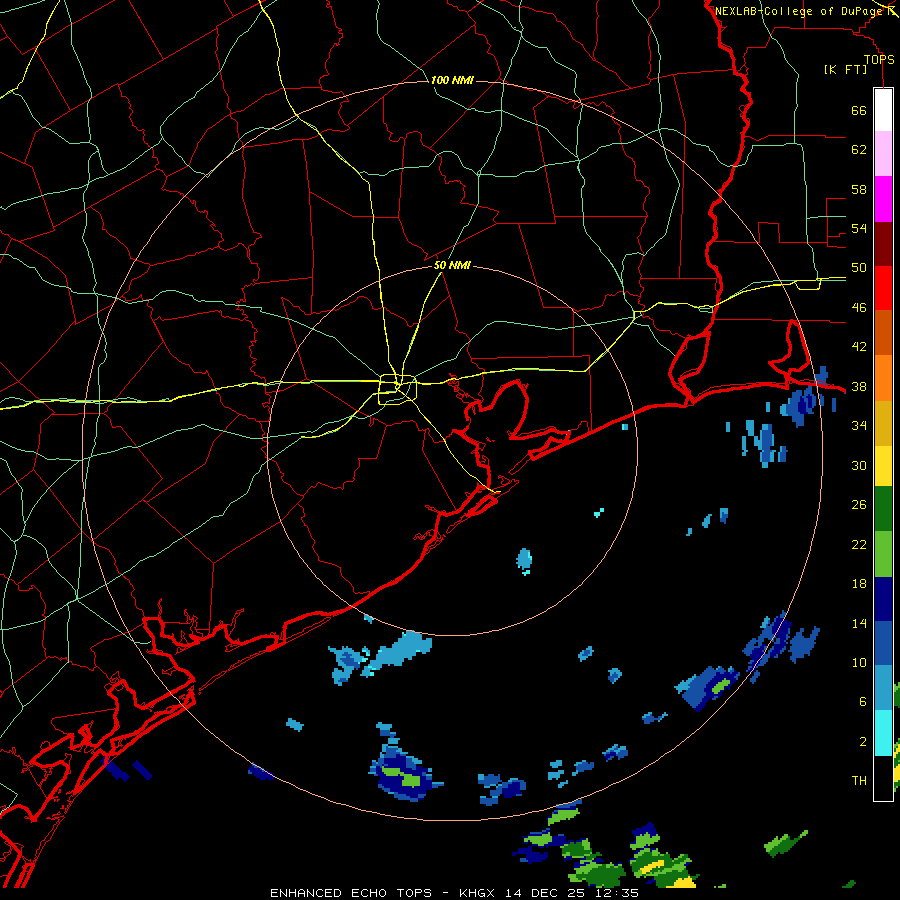Screen dimensions: 900x900
Task: Click the "[K FT]" legend units label
Action: click(x=845, y=69)
